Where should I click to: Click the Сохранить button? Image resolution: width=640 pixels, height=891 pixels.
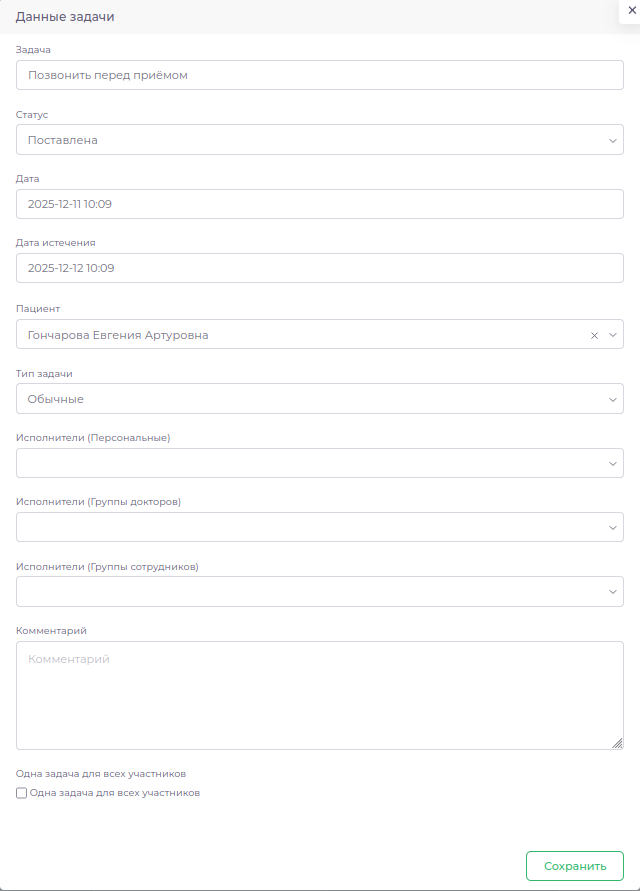click(x=574, y=866)
